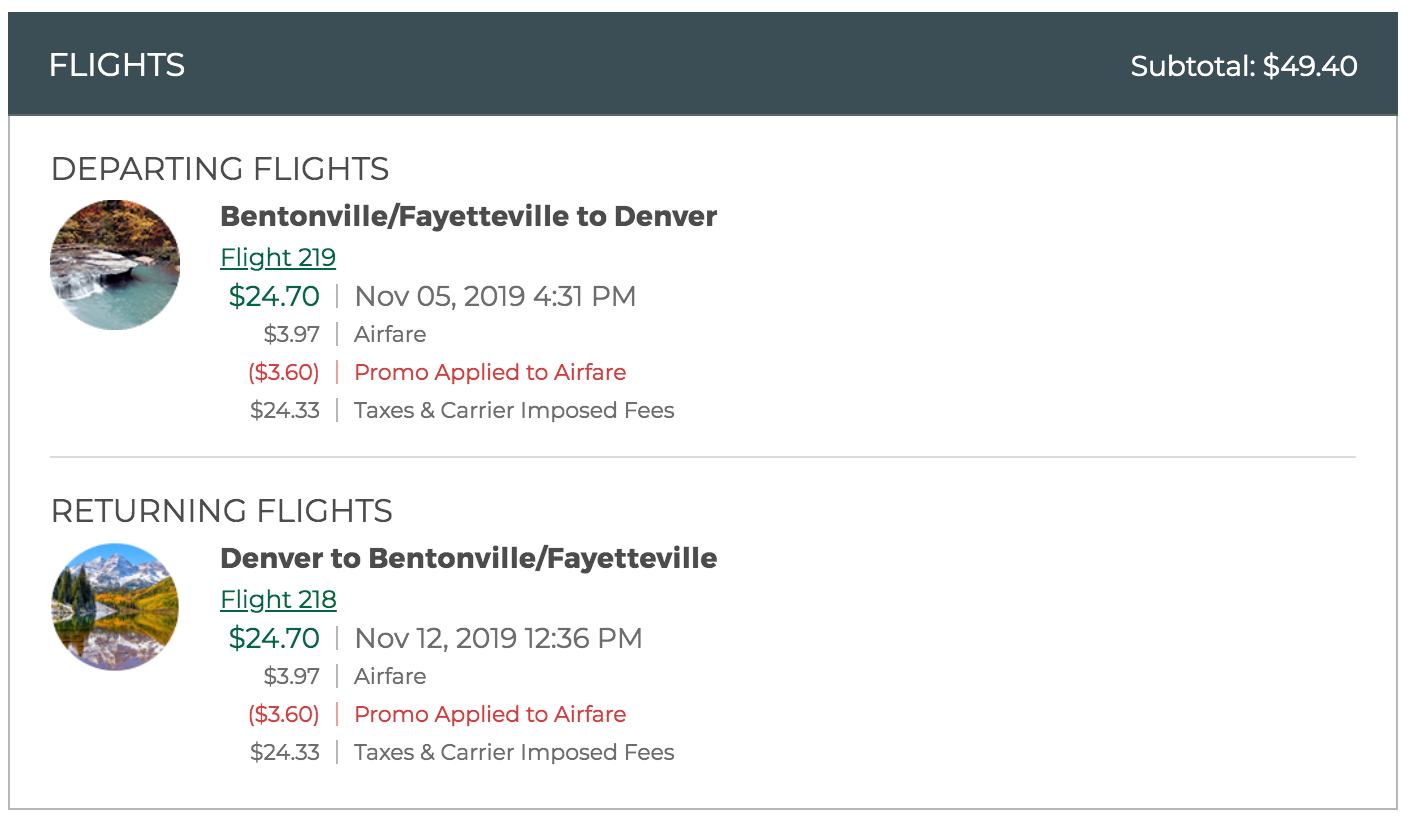Click Bentonville/Fayetteville to Denver route title
The height and width of the screenshot is (822, 1416).
[469, 216]
